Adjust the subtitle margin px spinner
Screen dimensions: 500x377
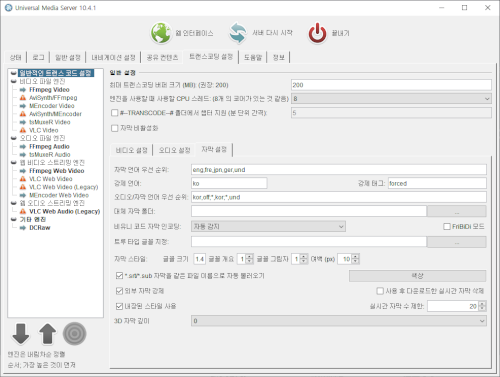355,259
